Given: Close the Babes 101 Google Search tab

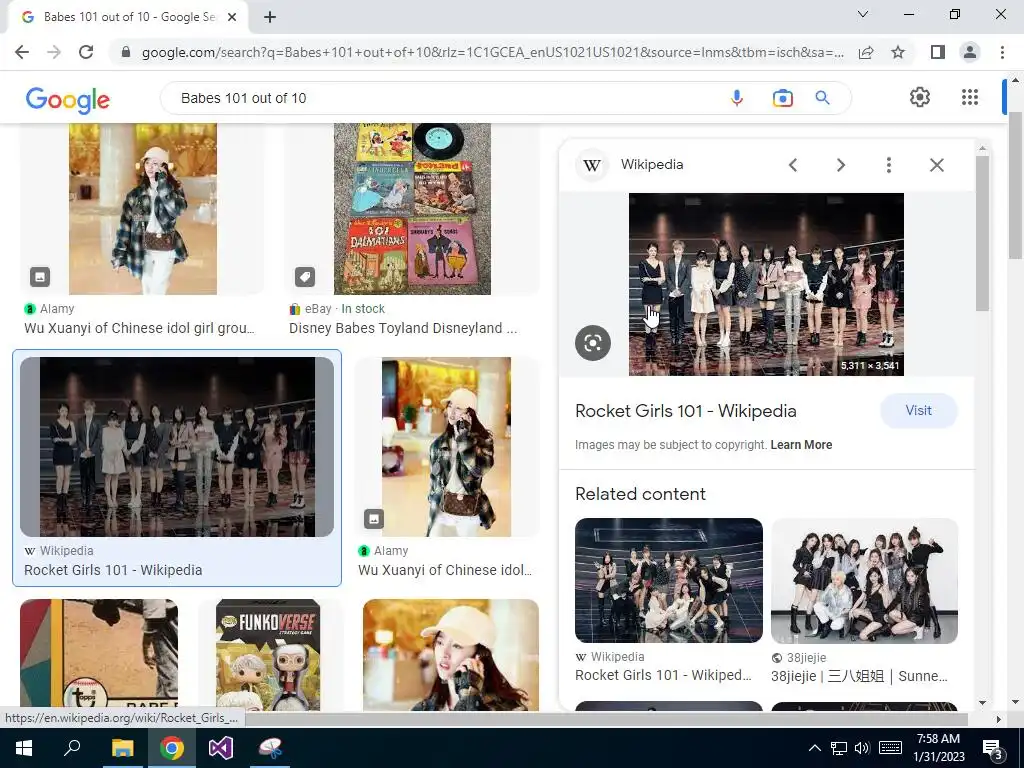Looking at the screenshot, I should coord(232,17).
